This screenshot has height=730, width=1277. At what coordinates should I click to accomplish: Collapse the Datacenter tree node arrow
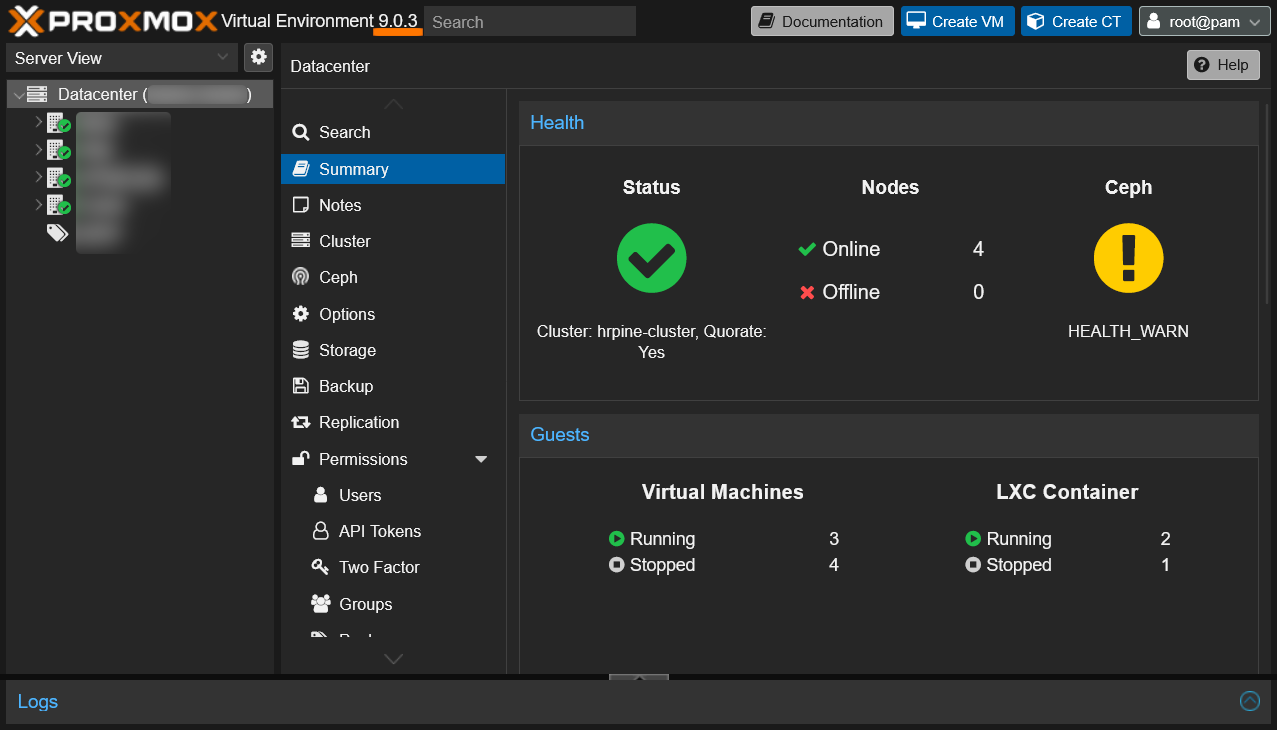(19, 95)
